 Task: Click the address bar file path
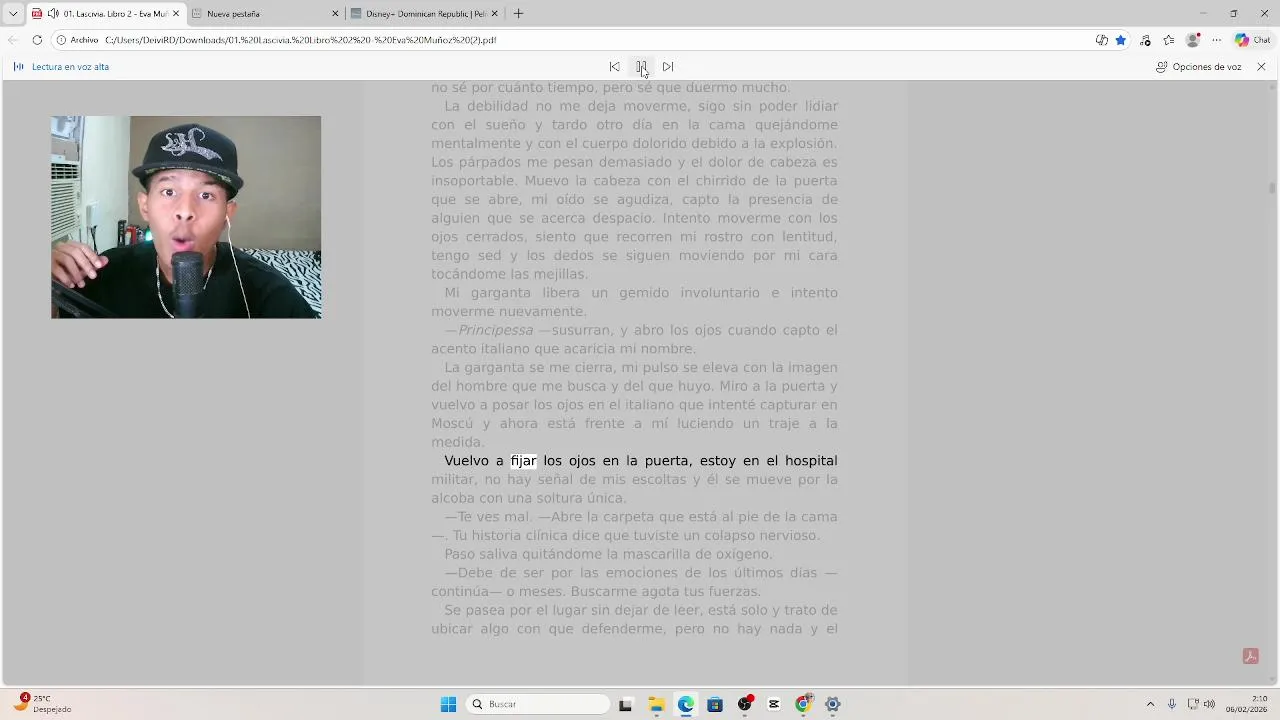(300, 40)
